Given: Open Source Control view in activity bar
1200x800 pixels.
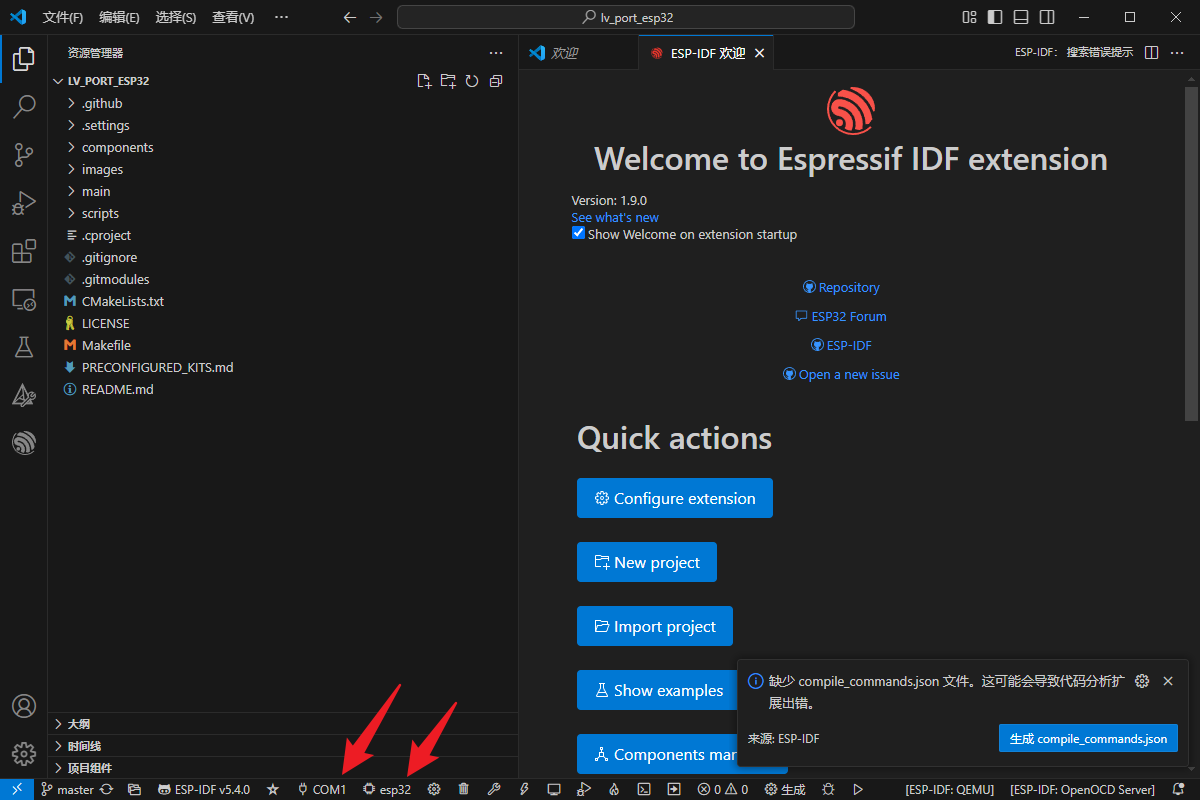Looking at the screenshot, I should point(23,154).
